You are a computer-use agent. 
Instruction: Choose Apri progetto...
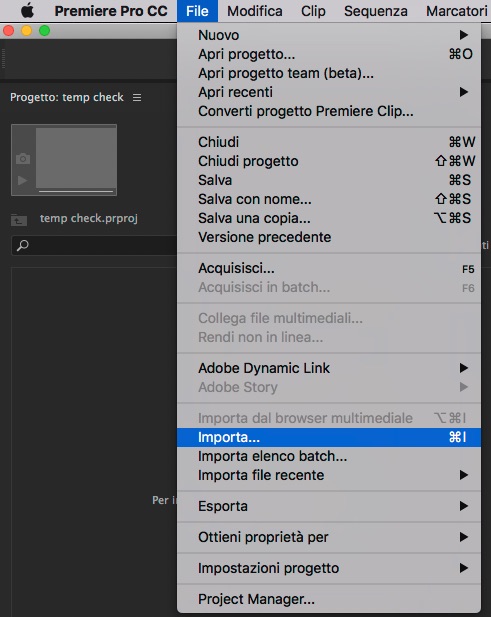tap(329, 54)
